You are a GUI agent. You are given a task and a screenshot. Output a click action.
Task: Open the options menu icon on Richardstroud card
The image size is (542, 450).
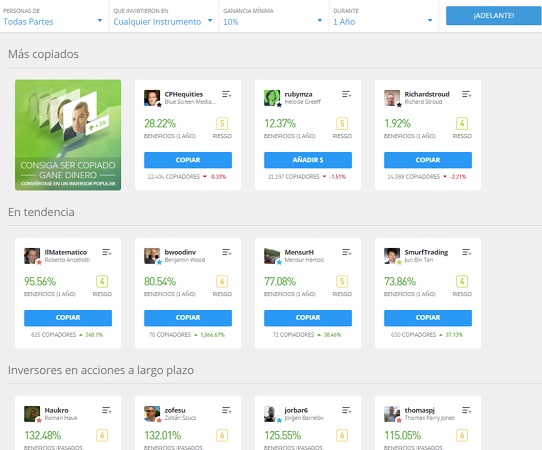(x=467, y=94)
